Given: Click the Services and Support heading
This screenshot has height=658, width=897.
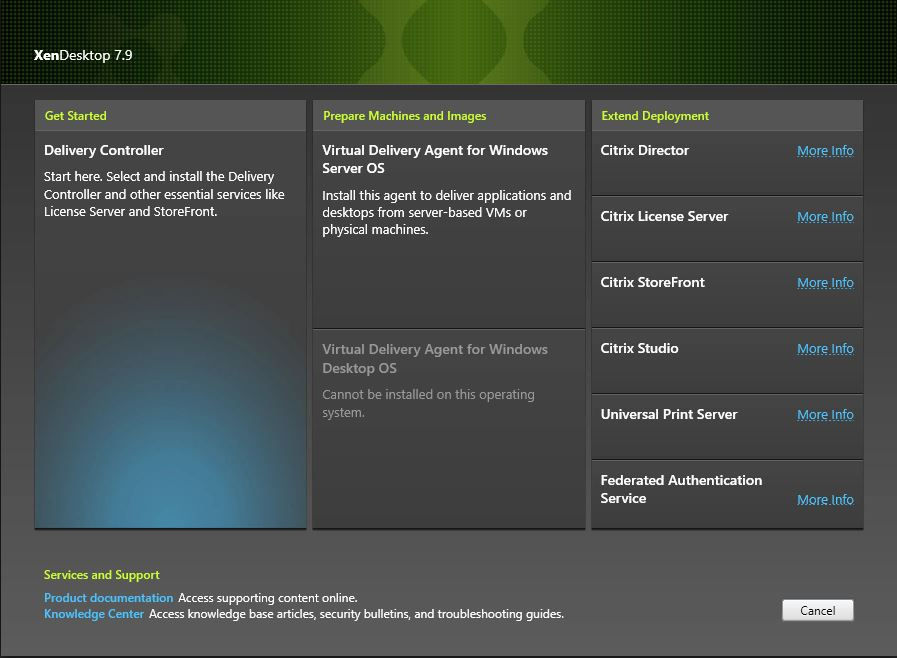Looking at the screenshot, I should click(x=102, y=575).
